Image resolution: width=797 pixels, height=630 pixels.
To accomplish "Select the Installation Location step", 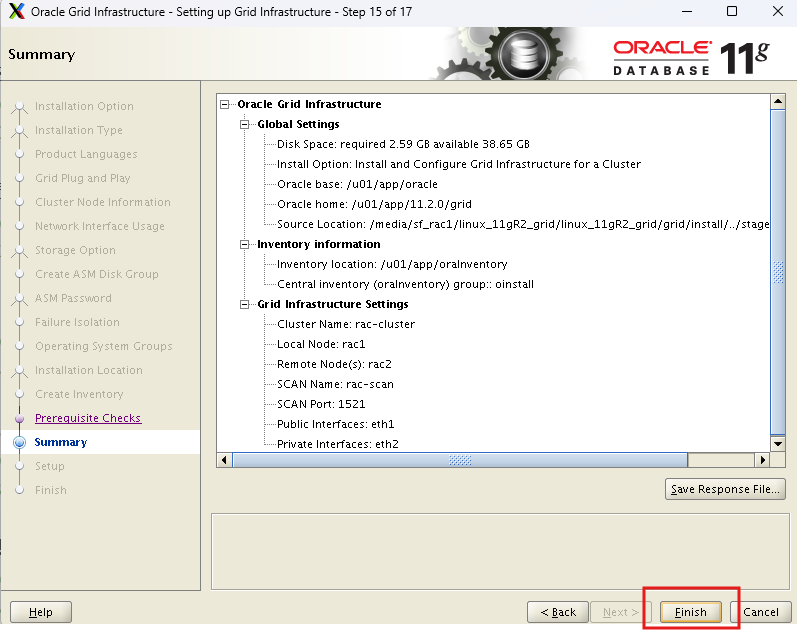I will [88, 370].
